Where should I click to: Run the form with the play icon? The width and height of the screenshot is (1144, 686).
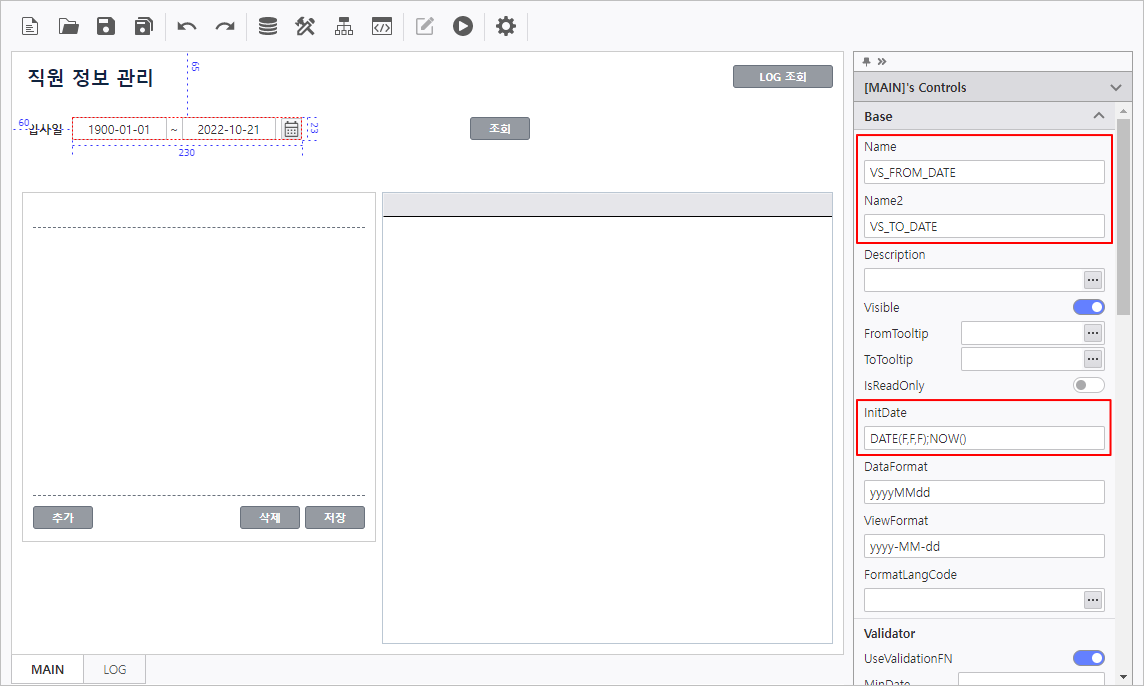(x=462, y=26)
